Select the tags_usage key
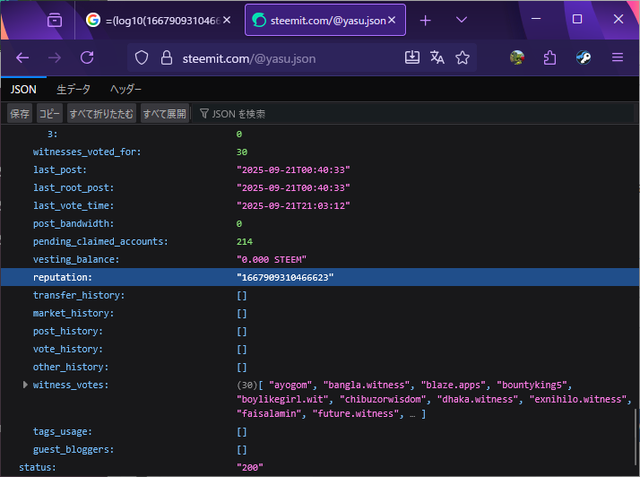This screenshot has height=477, width=640. point(62,432)
